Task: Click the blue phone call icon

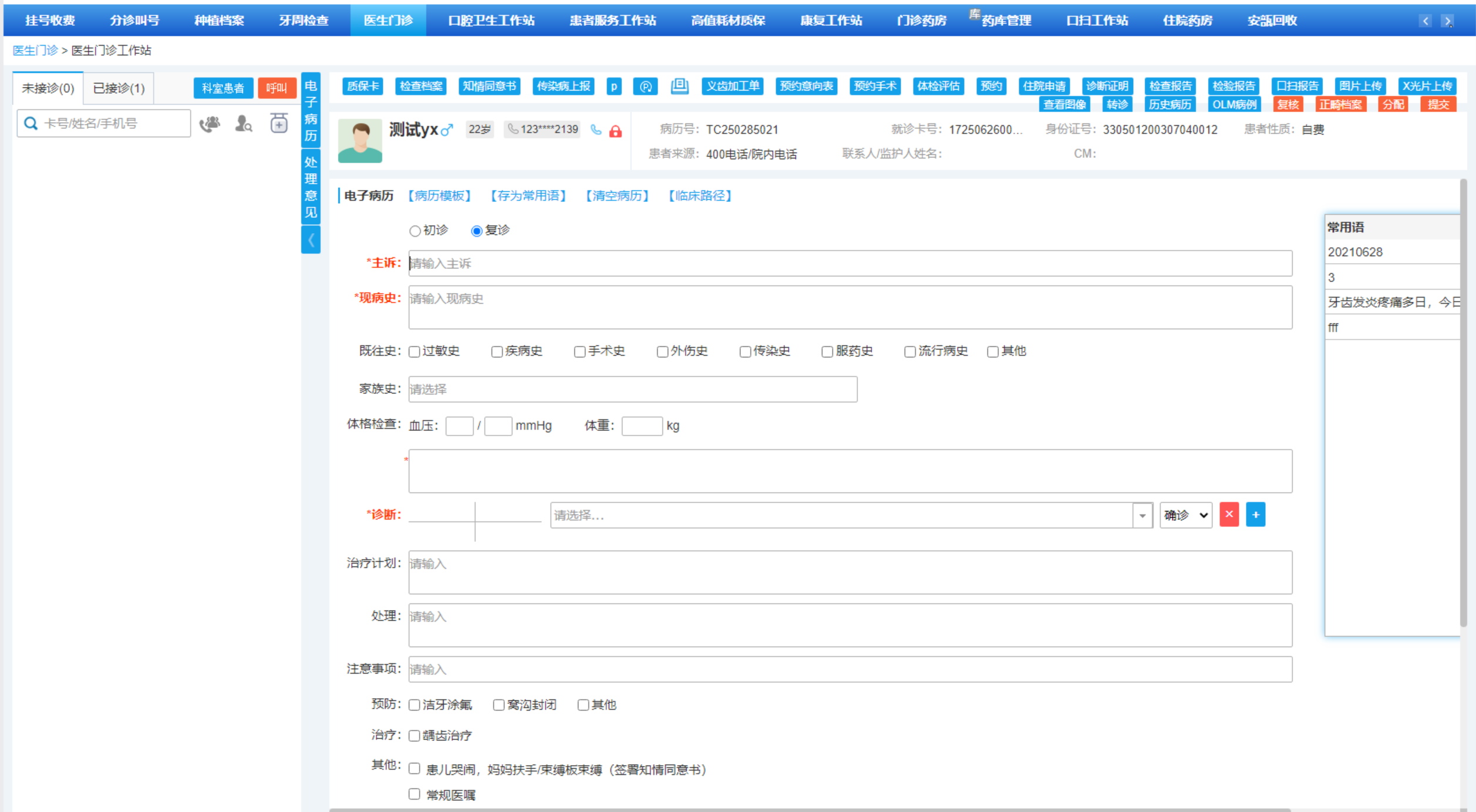Action: point(596,130)
